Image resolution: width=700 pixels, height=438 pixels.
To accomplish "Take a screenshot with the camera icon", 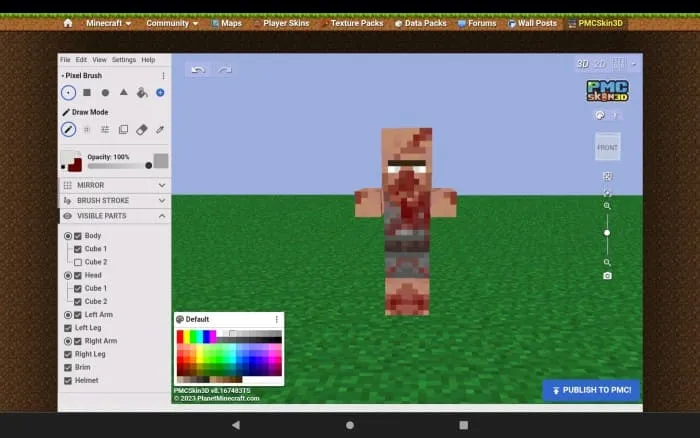I will click(x=607, y=275).
